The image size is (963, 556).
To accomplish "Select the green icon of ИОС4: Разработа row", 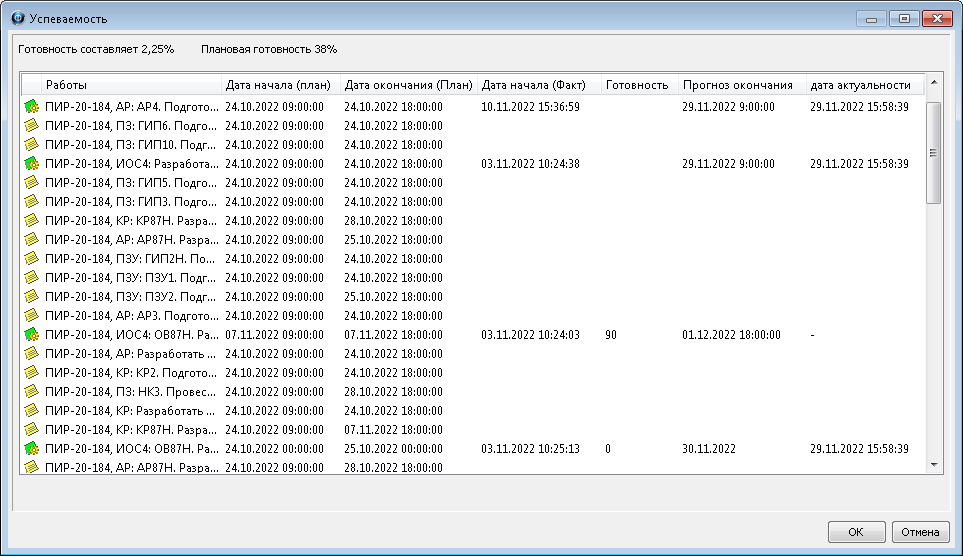I will [x=31, y=164].
